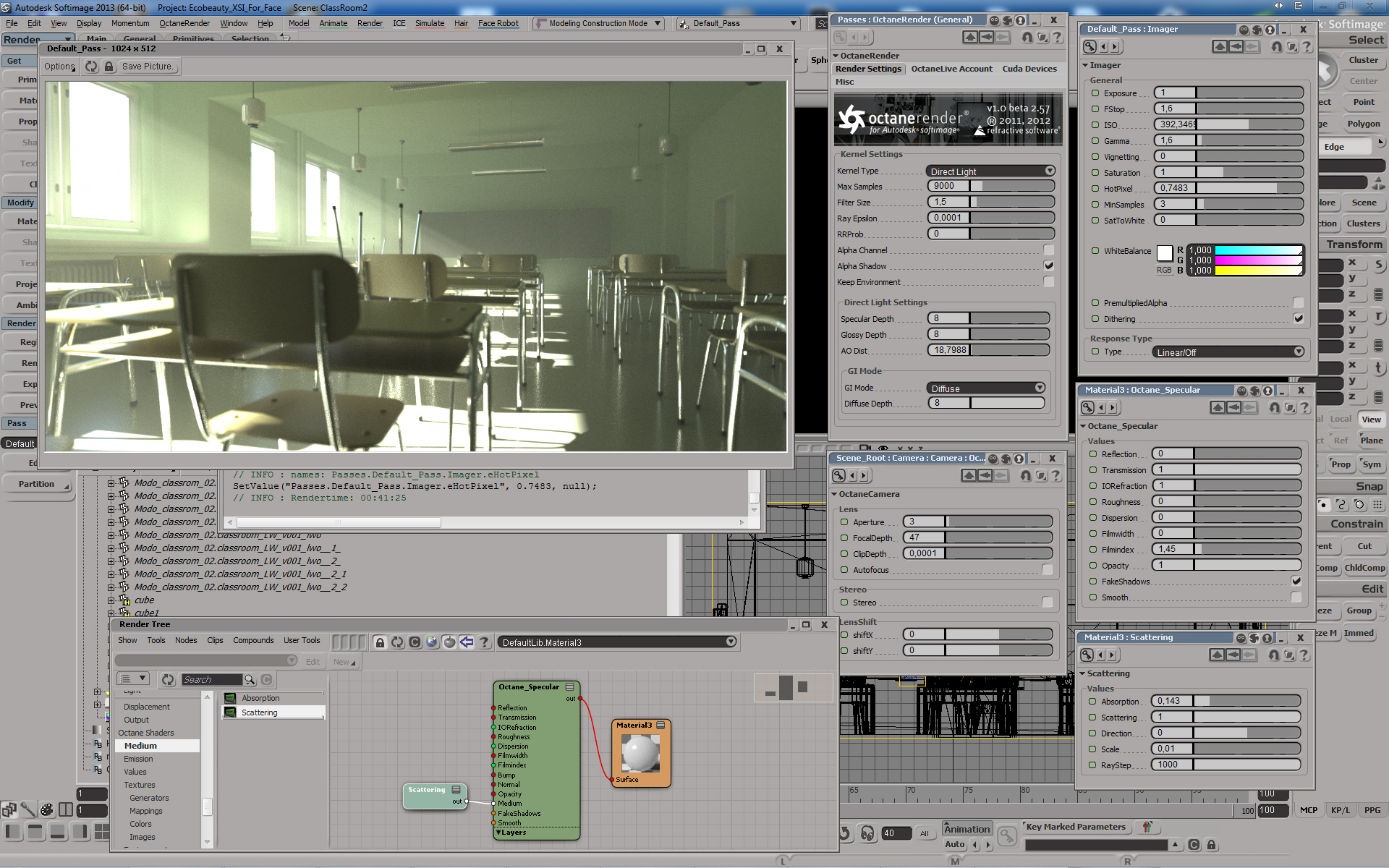The image size is (1389, 868).
Task: Click help question mark in Render Tree toolbar
Action: pos(484,642)
